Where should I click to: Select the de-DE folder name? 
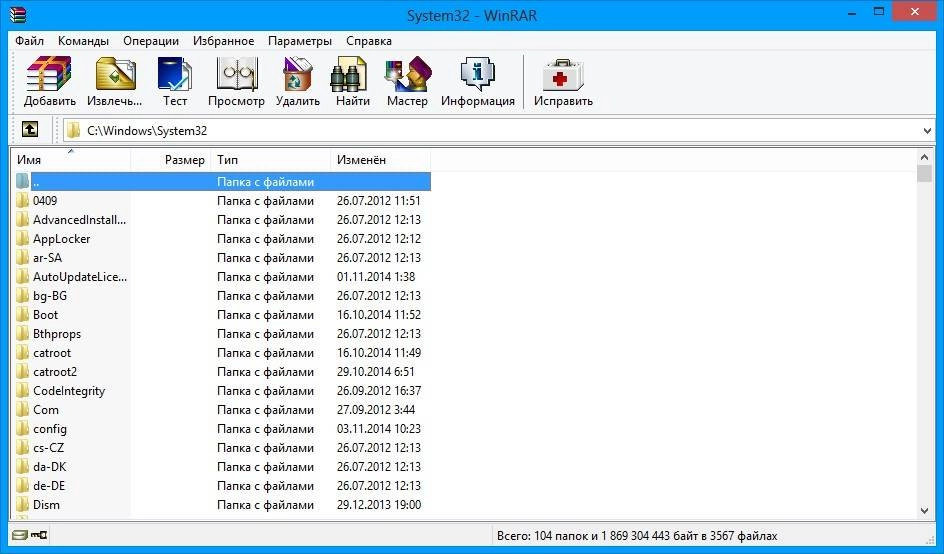pos(49,485)
